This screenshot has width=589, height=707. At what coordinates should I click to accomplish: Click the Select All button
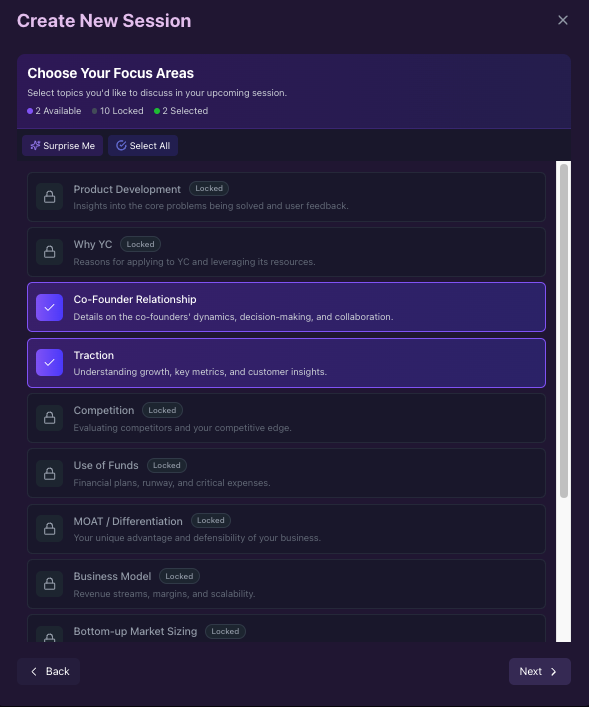click(143, 146)
